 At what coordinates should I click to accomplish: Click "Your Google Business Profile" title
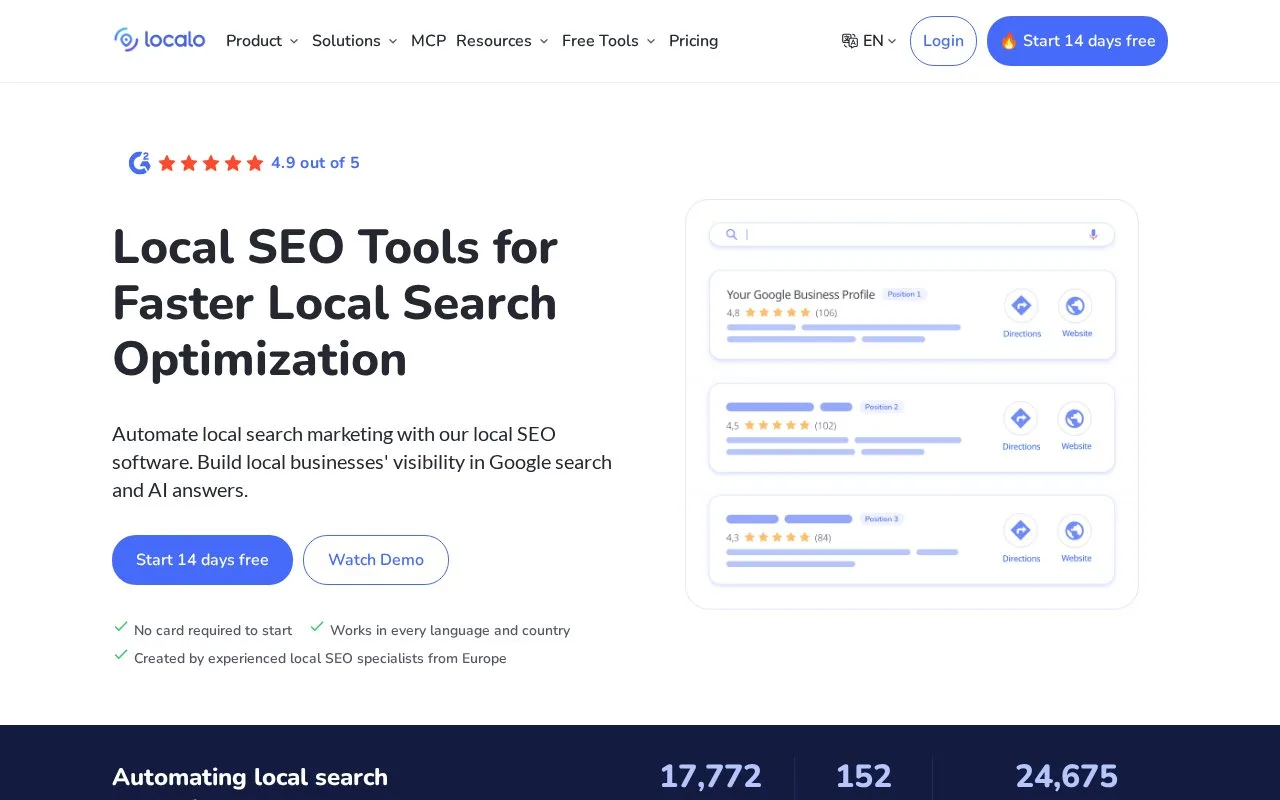800,295
